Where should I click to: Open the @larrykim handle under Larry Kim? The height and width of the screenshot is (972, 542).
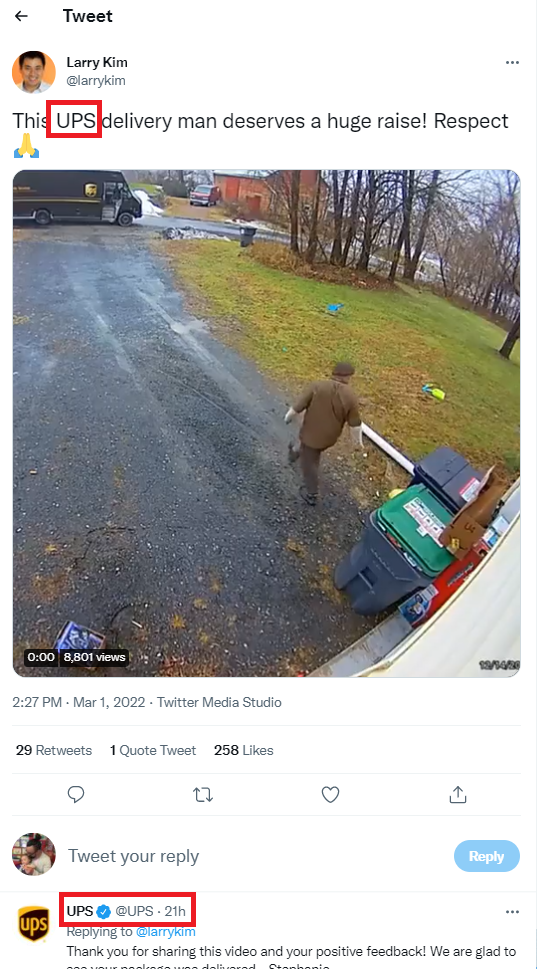click(x=96, y=81)
